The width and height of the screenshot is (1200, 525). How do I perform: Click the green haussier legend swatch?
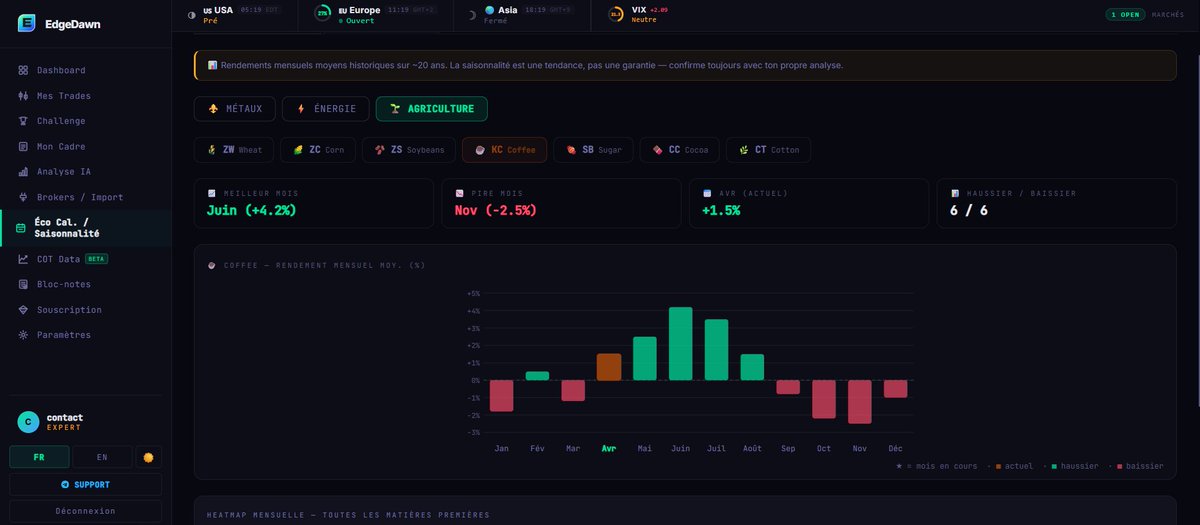coord(1054,466)
